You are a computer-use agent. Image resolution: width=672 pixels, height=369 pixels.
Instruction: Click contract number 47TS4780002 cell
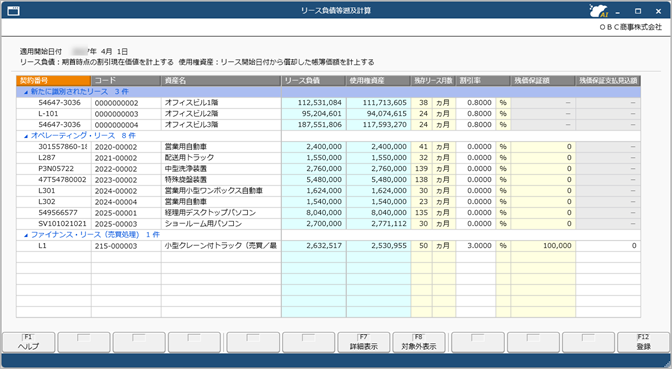tap(54, 180)
